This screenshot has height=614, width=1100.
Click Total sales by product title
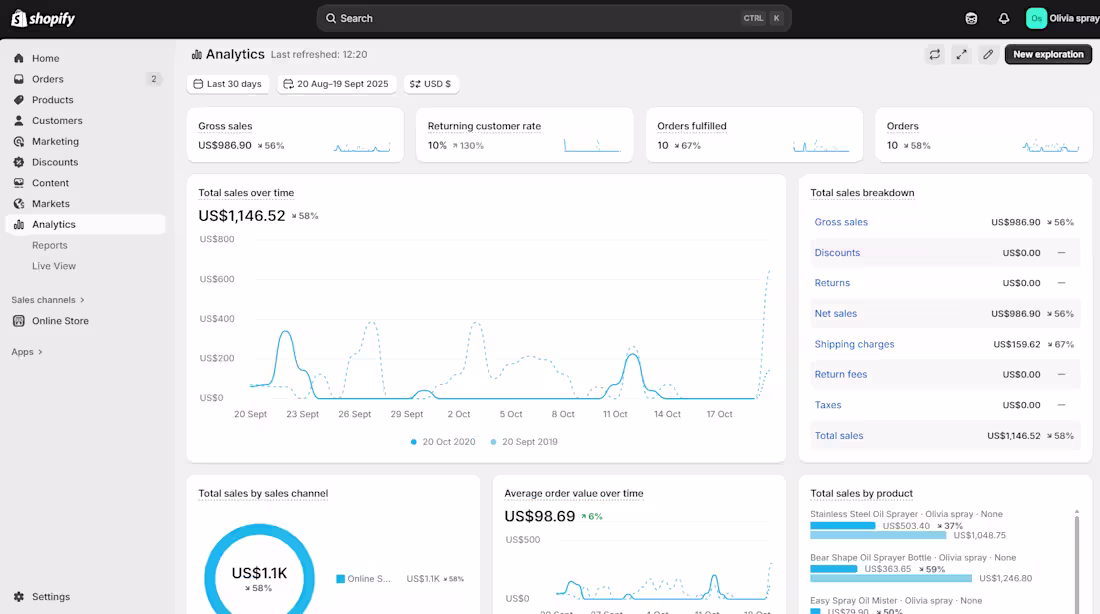(861, 493)
